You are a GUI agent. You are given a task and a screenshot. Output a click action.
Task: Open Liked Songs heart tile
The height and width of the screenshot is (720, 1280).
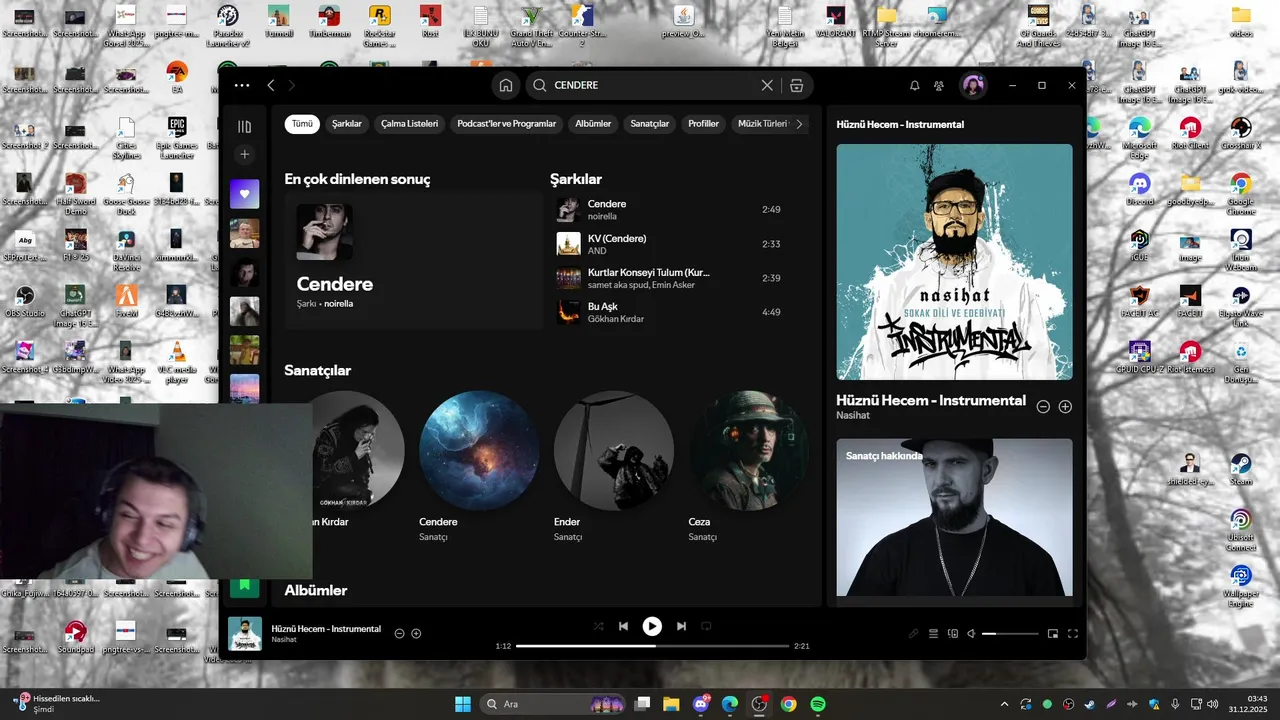point(244,194)
